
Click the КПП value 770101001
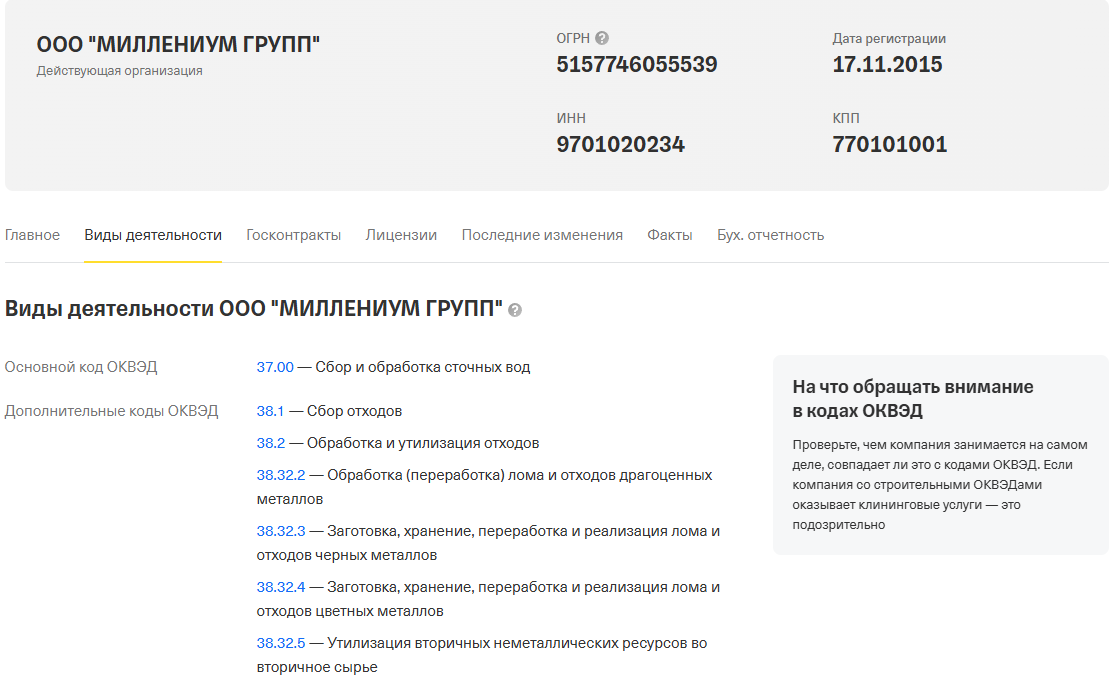(889, 145)
